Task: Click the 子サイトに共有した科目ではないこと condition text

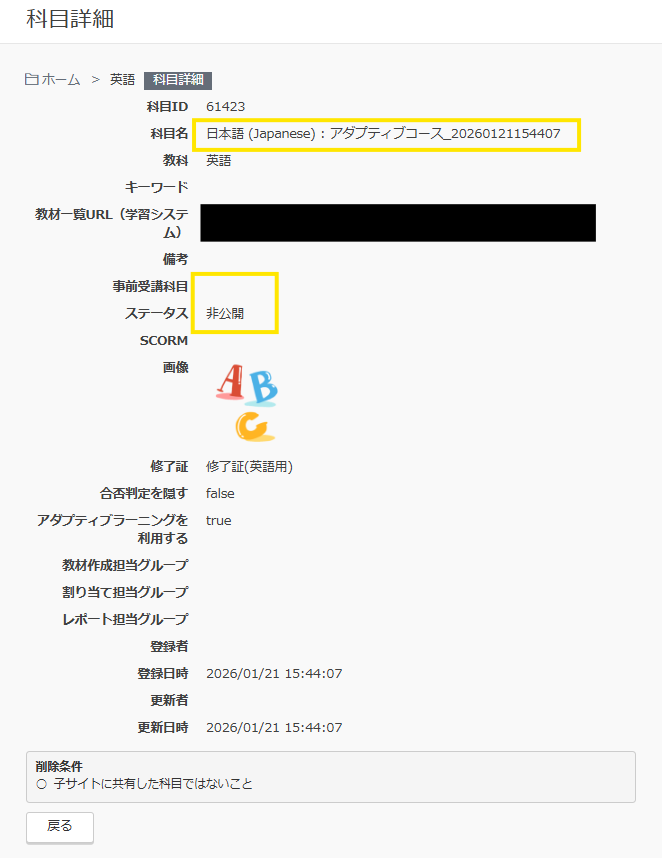Action: click(153, 784)
